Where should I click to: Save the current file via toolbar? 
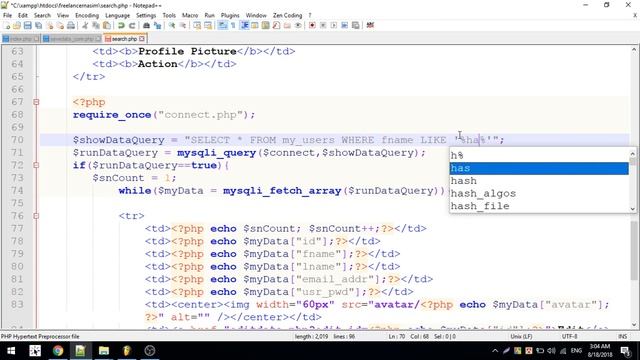(28, 26)
